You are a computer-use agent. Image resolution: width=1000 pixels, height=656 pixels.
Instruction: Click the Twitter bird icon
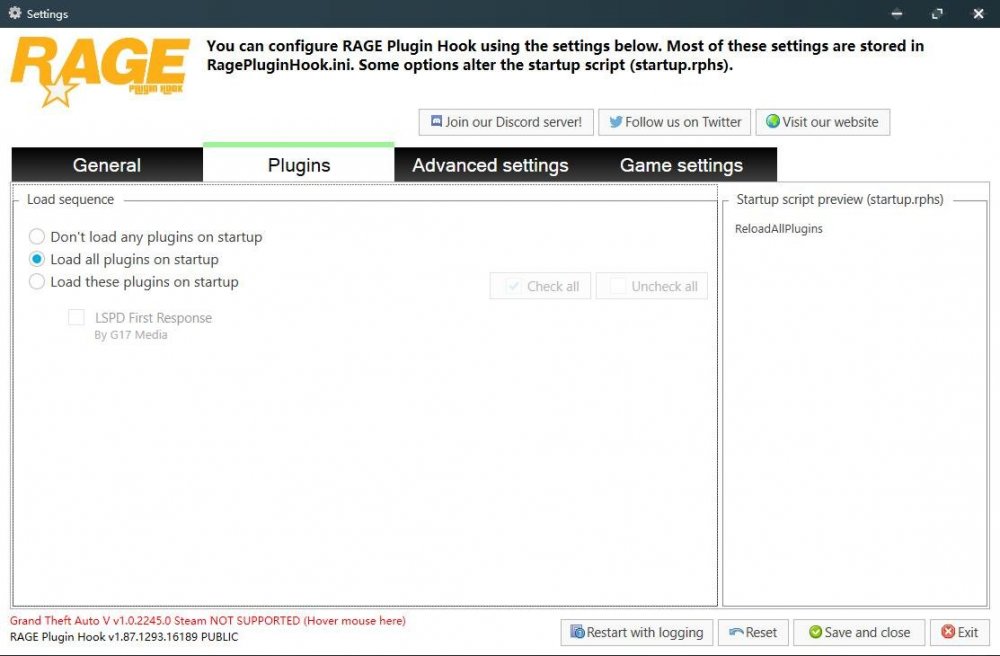(615, 122)
